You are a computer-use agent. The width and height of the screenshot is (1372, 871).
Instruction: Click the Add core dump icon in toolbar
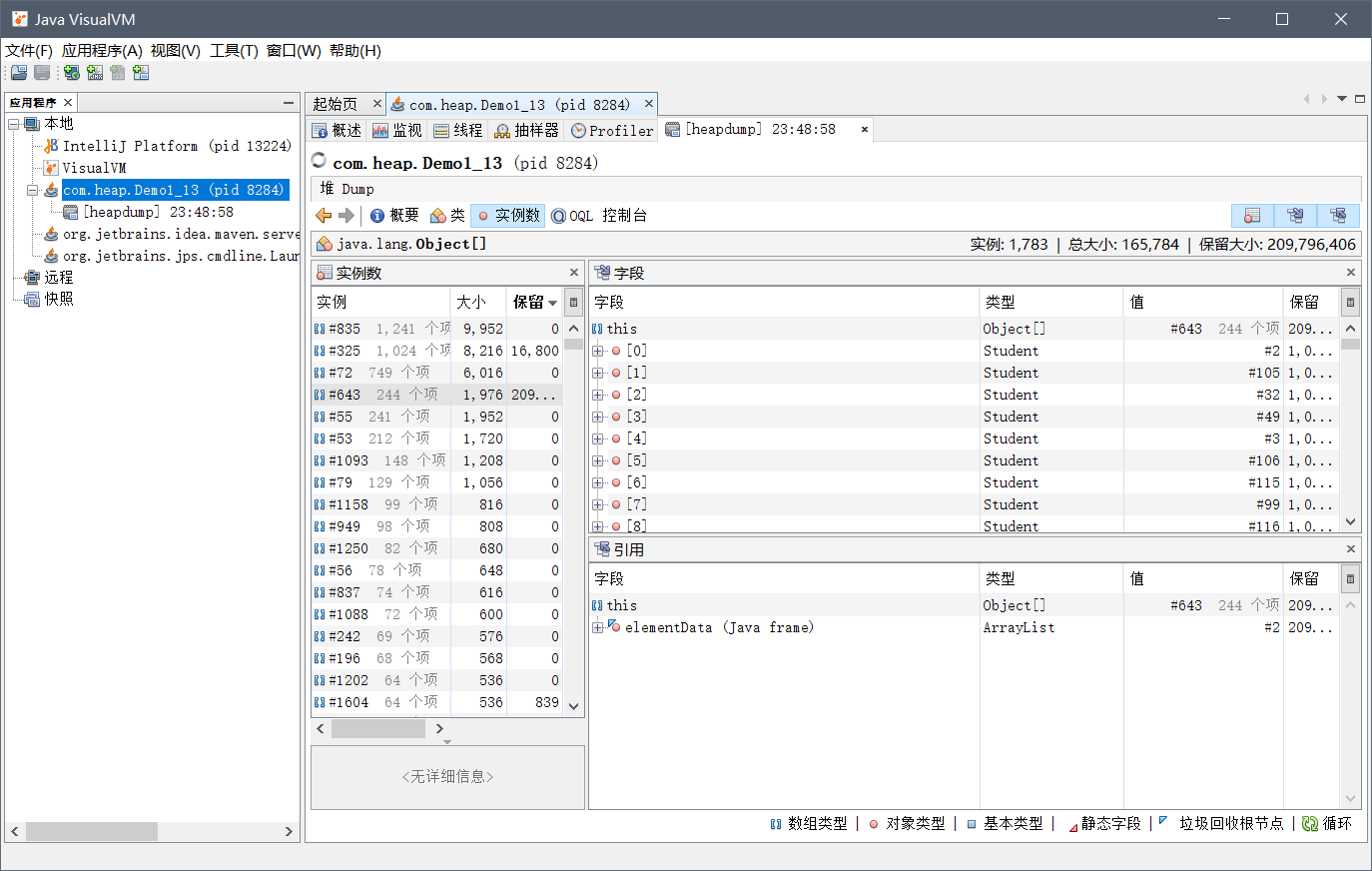(118, 72)
